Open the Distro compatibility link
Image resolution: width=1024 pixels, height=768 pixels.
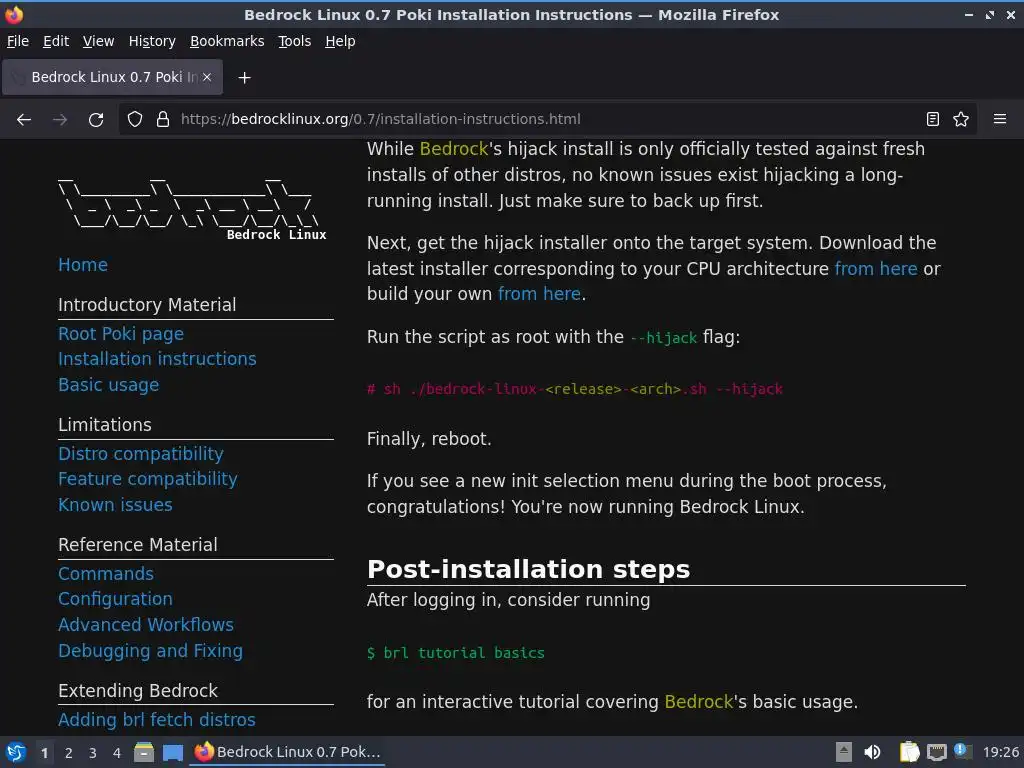(x=140, y=454)
